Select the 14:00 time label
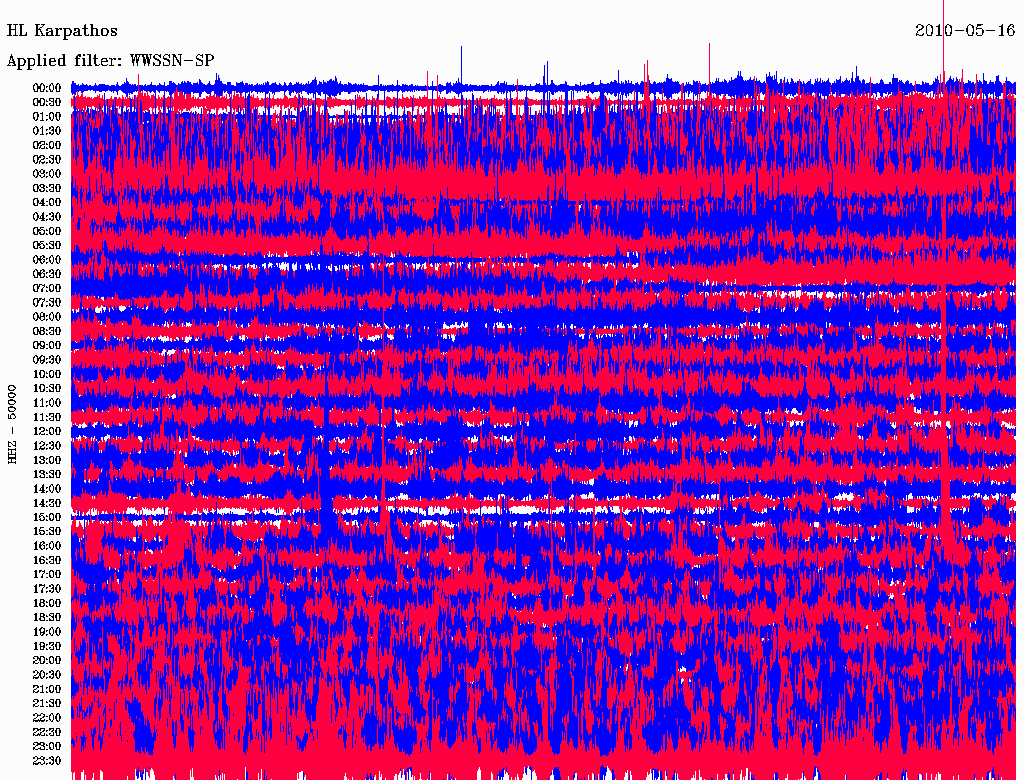 click(x=47, y=489)
